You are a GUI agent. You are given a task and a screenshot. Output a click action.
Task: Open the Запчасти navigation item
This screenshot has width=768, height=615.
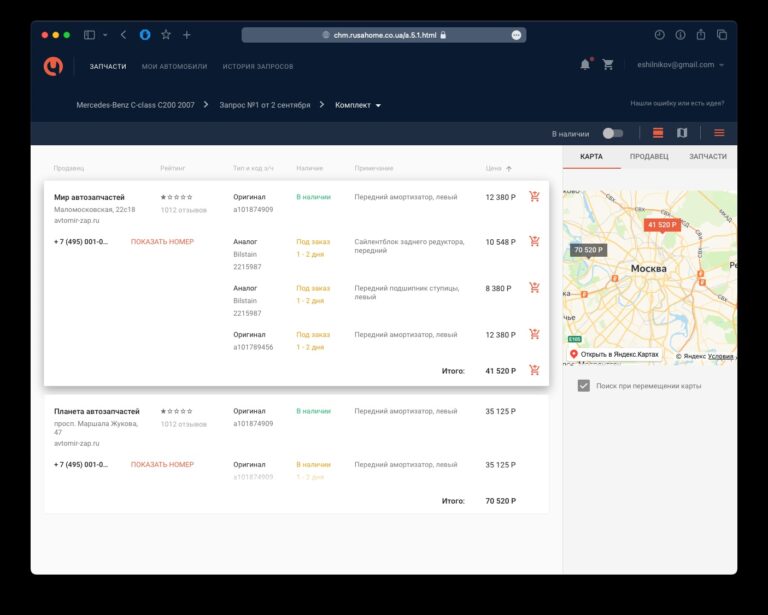coord(108,67)
